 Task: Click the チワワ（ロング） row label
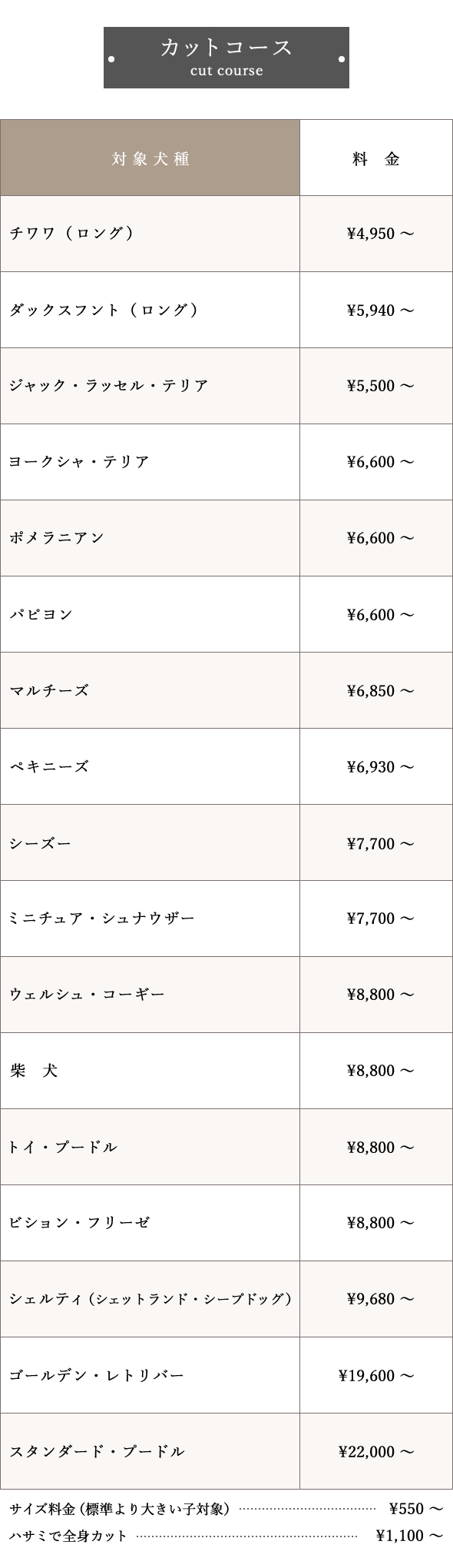click(73, 233)
